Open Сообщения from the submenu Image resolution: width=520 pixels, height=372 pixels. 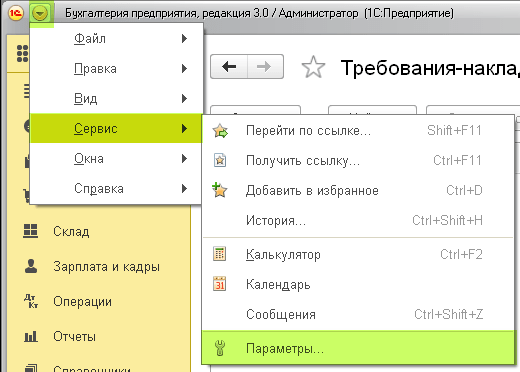click(358, 315)
